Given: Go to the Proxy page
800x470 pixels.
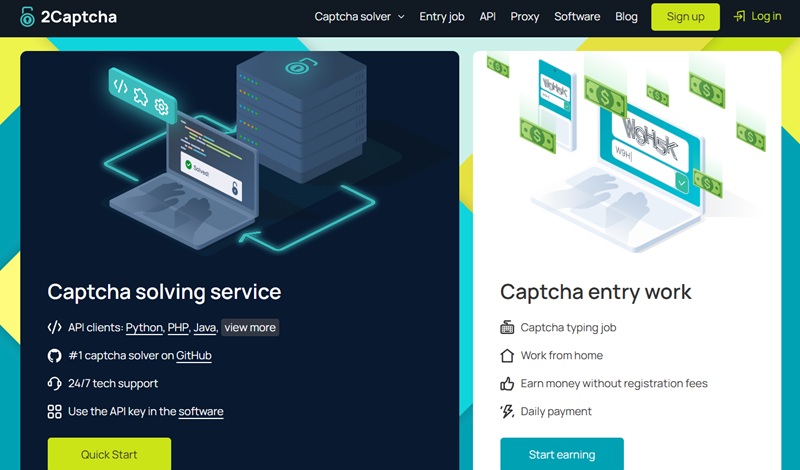Looking at the screenshot, I should click(x=524, y=17).
